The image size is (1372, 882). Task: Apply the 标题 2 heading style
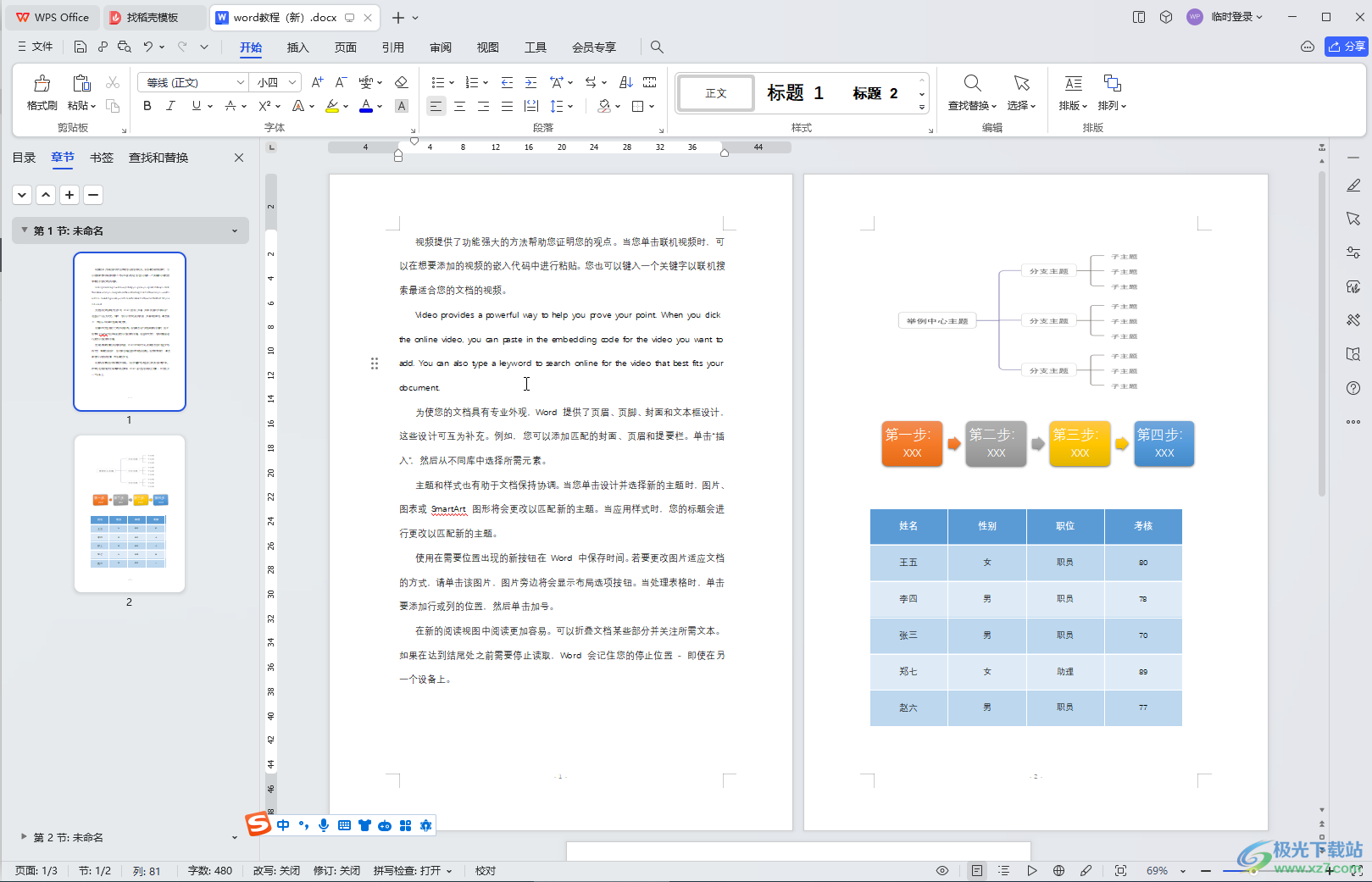(x=875, y=92)
